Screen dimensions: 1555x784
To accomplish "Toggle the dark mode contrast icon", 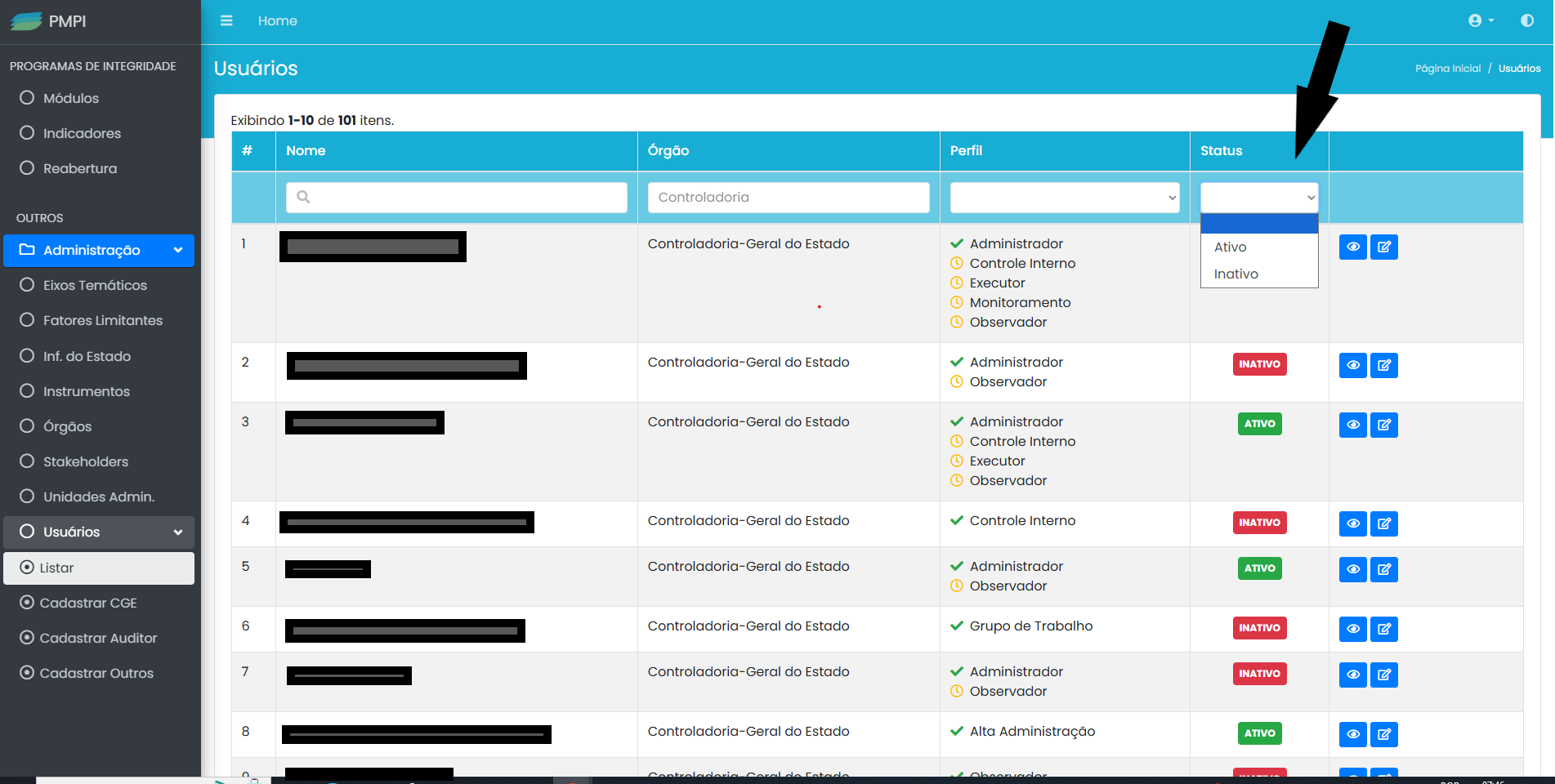I will coord(1526,20).
